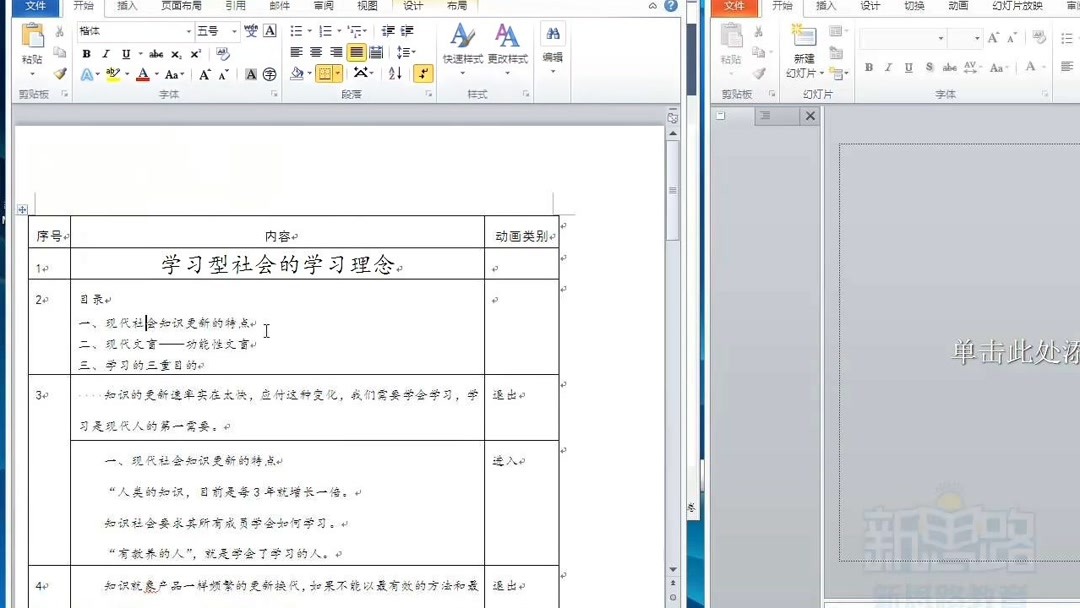
Task: Toggle strikethrough in Word font group
Action: 157,55
